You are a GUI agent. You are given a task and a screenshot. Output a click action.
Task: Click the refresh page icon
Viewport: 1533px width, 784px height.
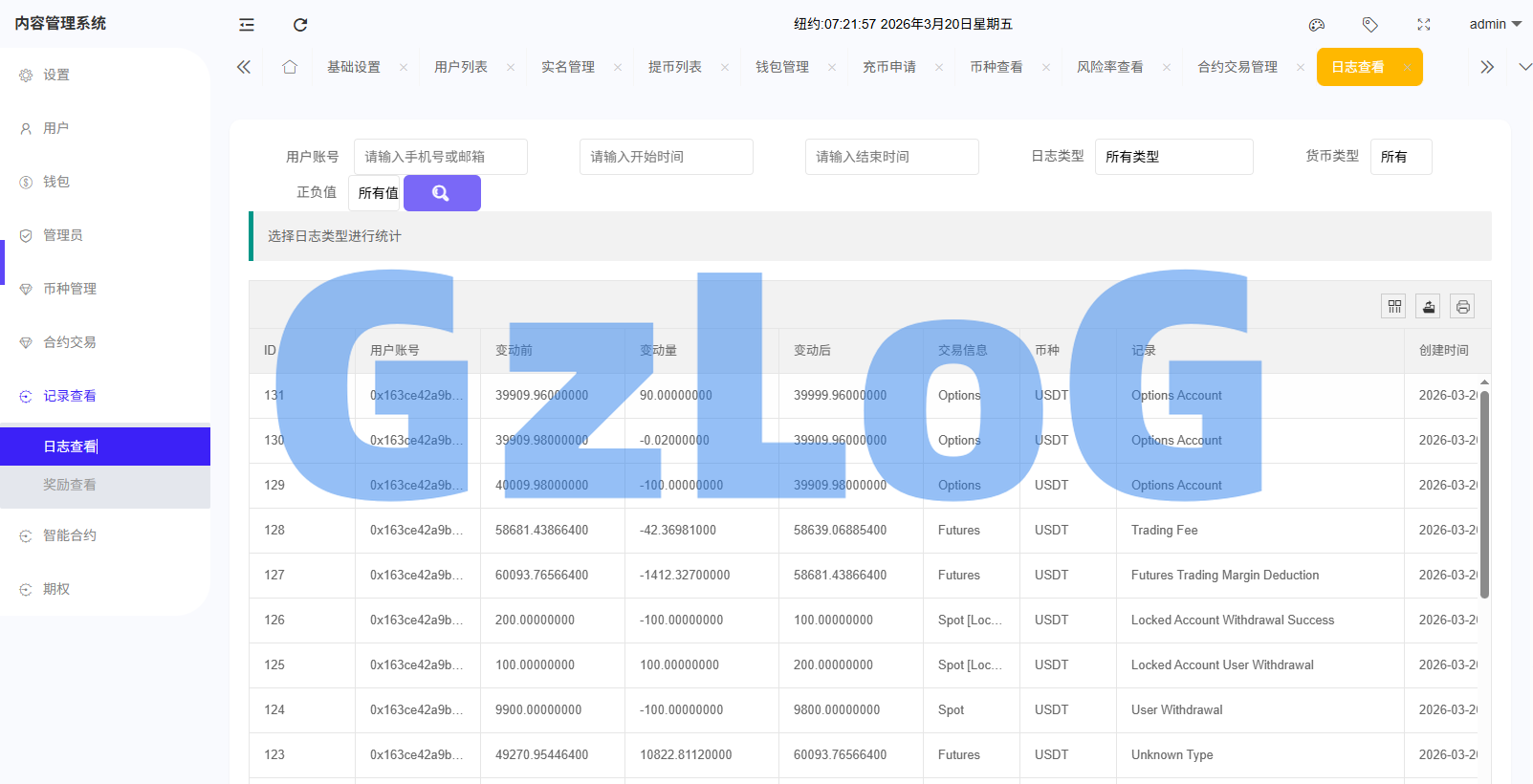(300, 25)
